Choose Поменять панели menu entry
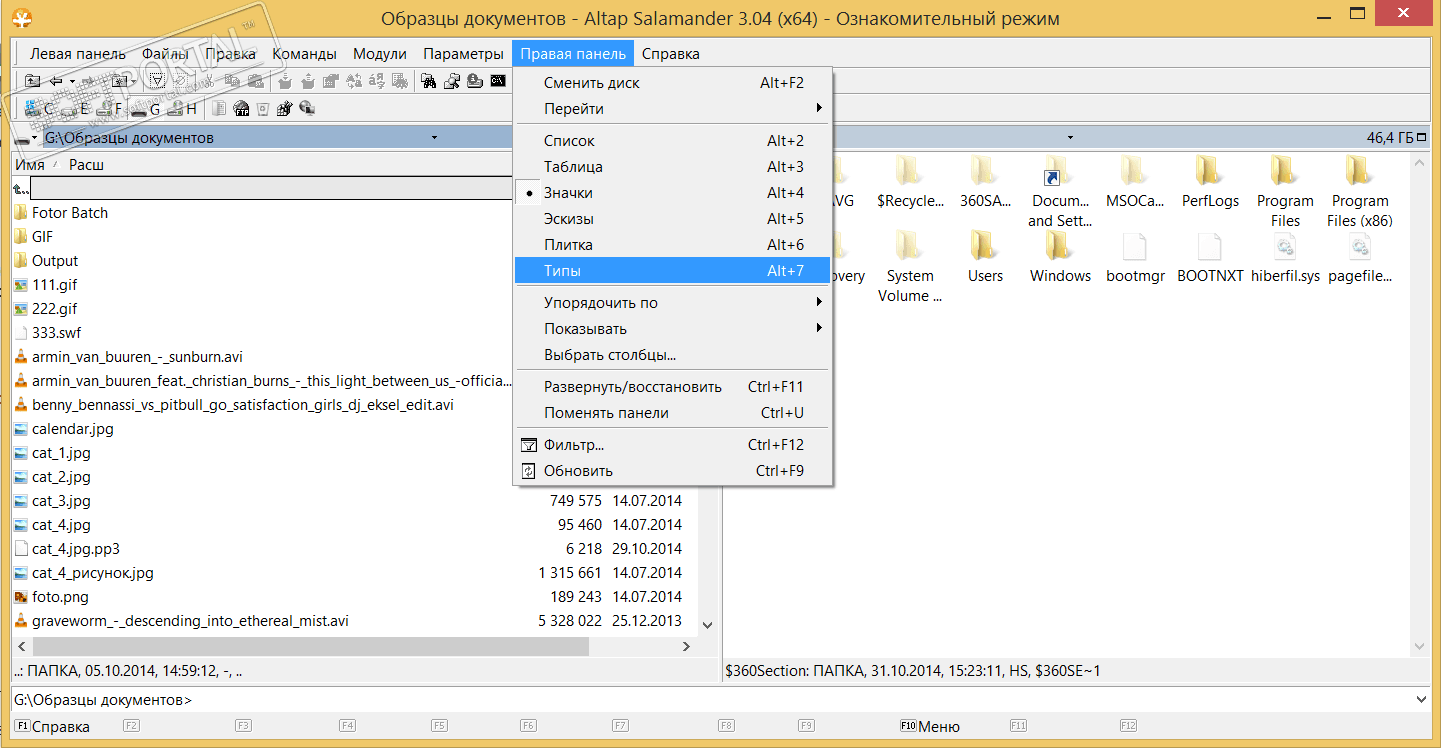The width and height of the screenshot is (1441, 748). pos(672,413)
